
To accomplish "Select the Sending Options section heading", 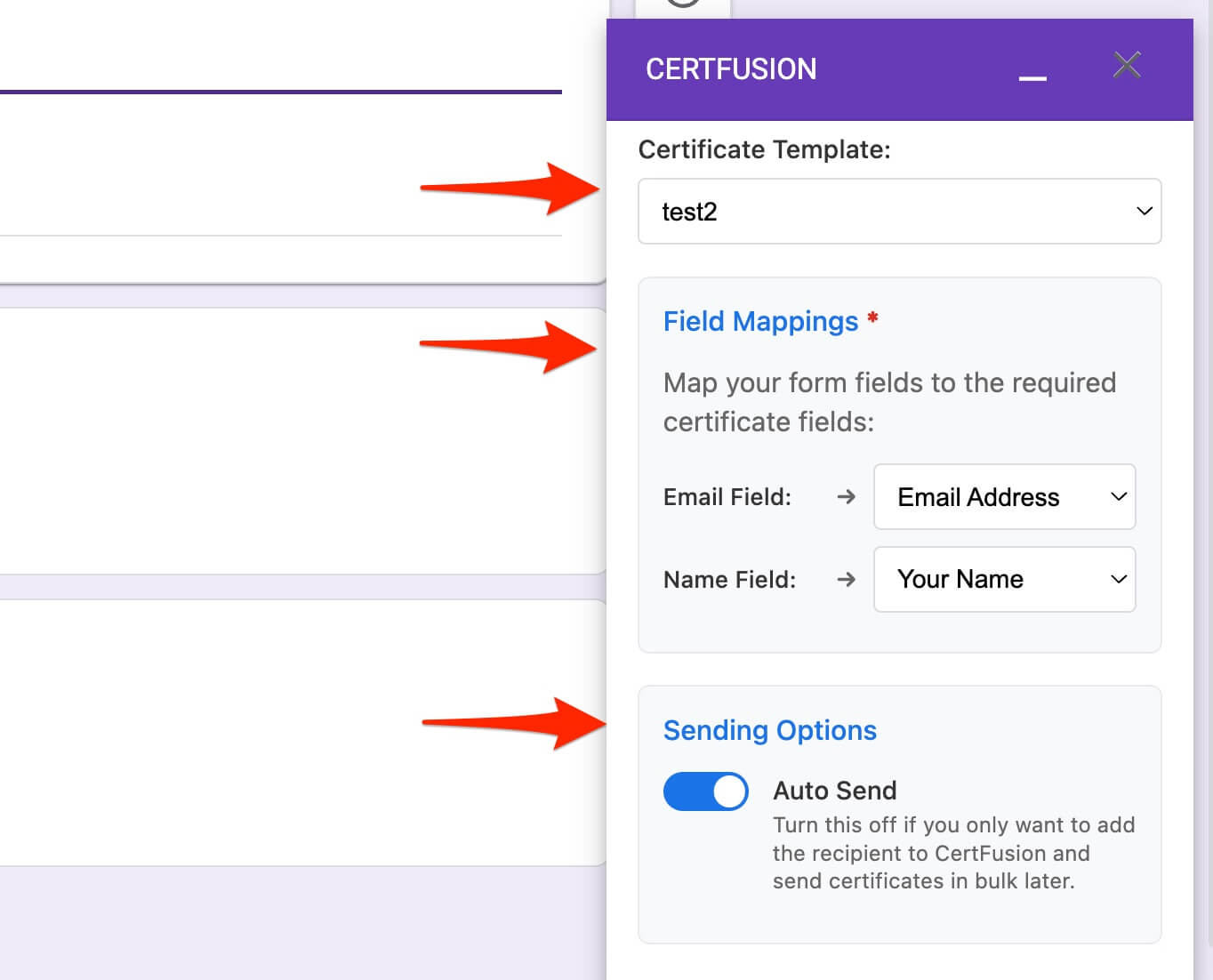I will click(769, 730).
